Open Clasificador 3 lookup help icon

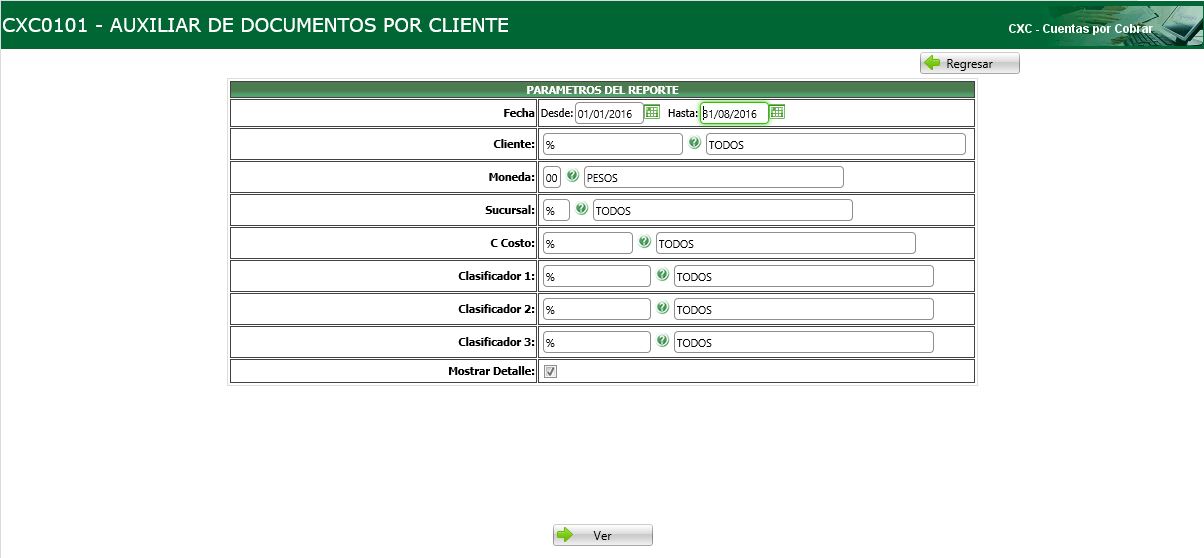tap(662, 341)
